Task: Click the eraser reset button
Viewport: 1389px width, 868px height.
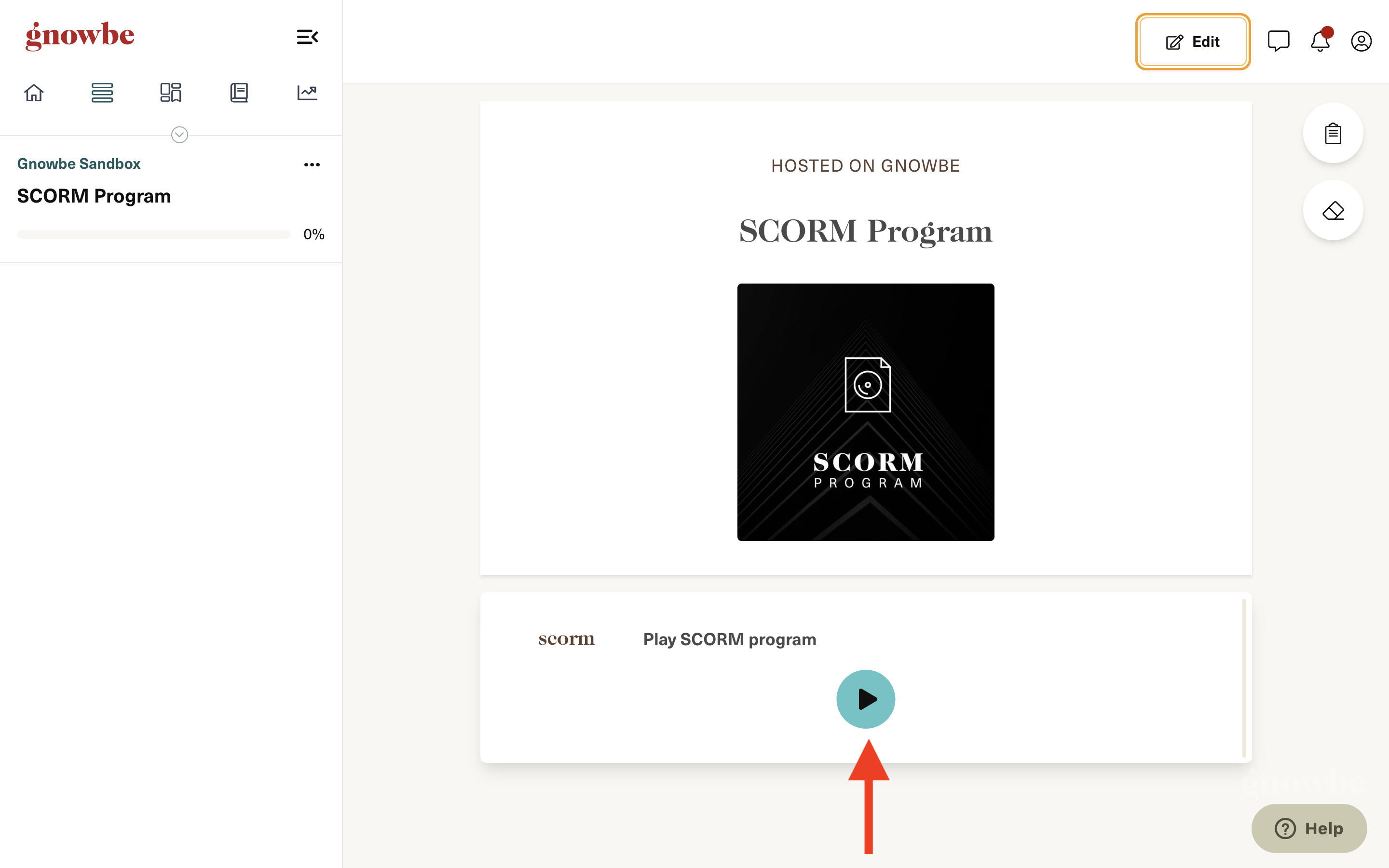Action: 1333,211
